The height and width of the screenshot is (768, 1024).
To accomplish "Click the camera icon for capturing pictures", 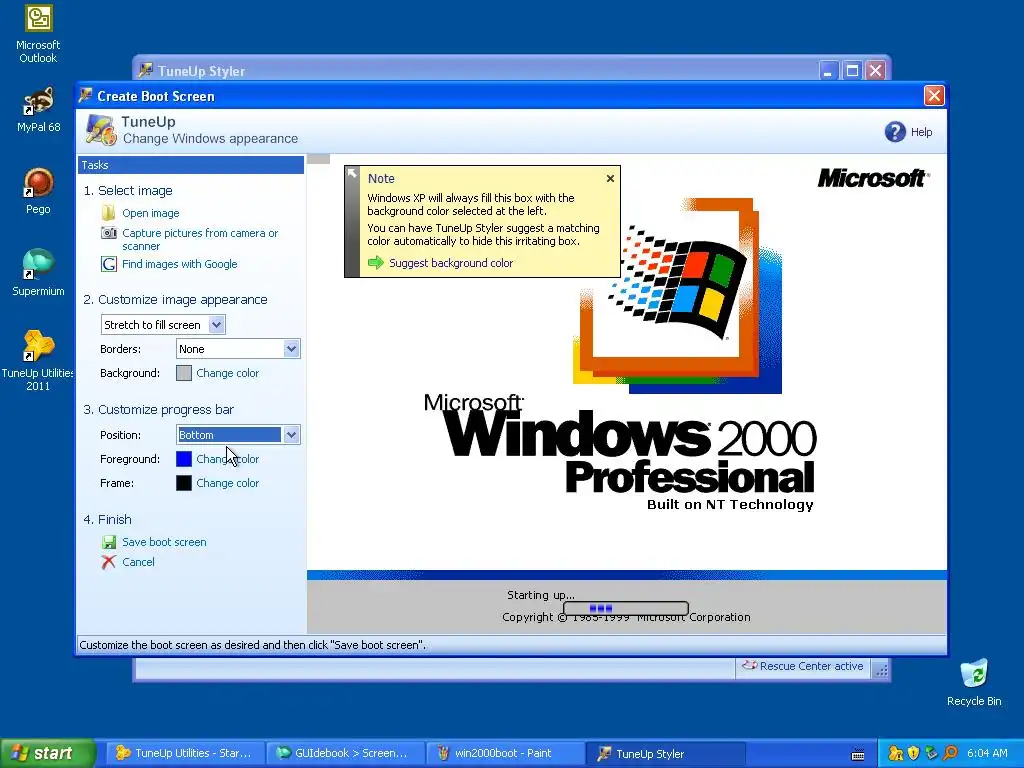I will 108,233.
